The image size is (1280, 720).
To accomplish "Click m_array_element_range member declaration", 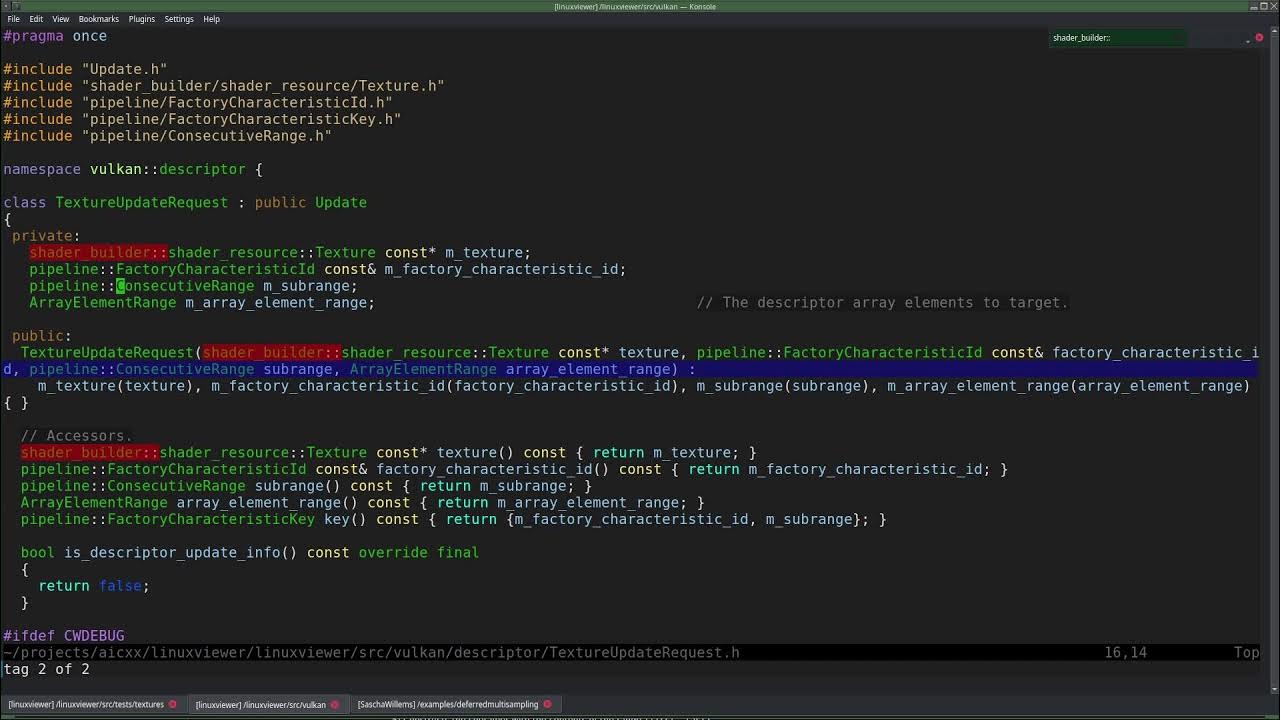I will (x=202, y=302).
